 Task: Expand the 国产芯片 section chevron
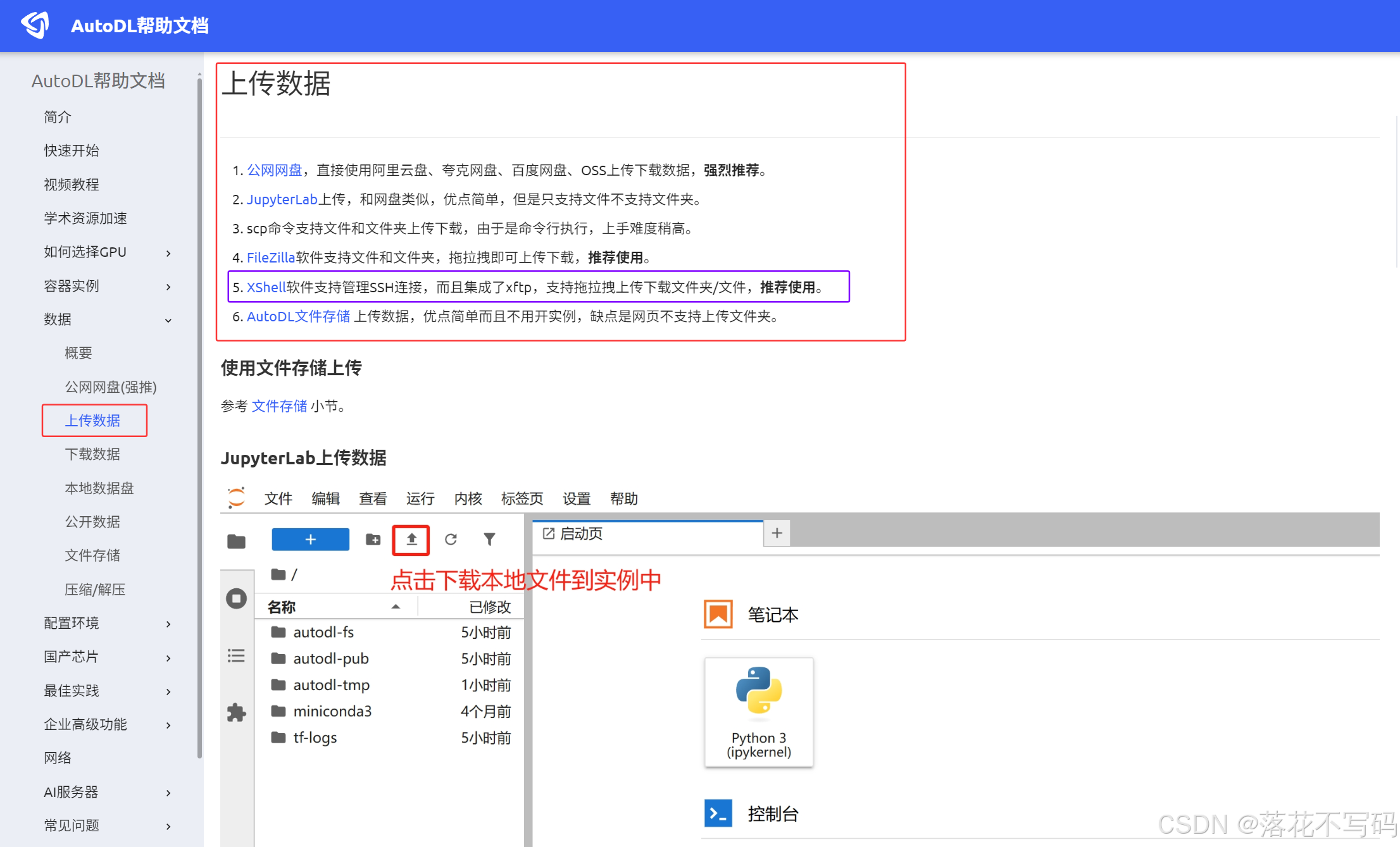[x=168, y=658]
